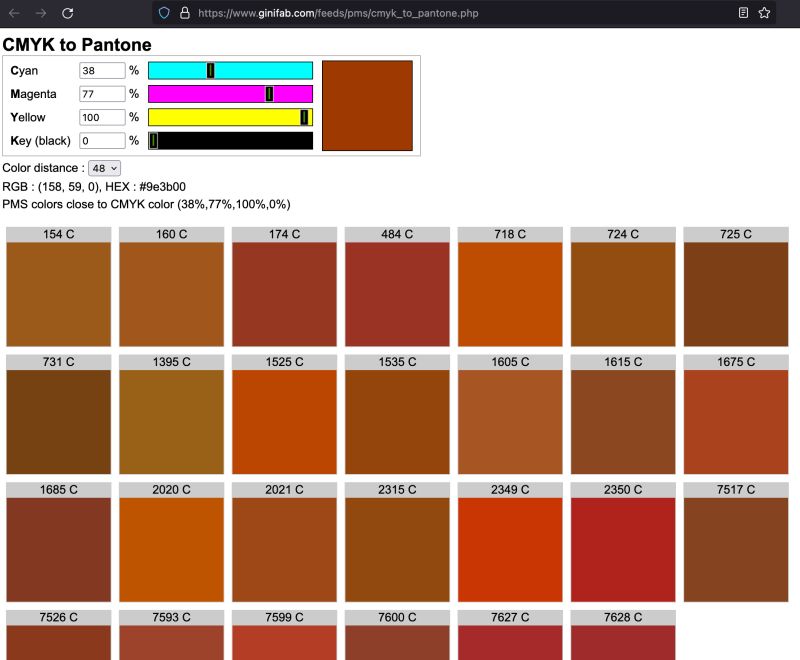Change Color distance to another value
Image resolution: width=800 pixels, height=660 pixels.
point(105,167)
